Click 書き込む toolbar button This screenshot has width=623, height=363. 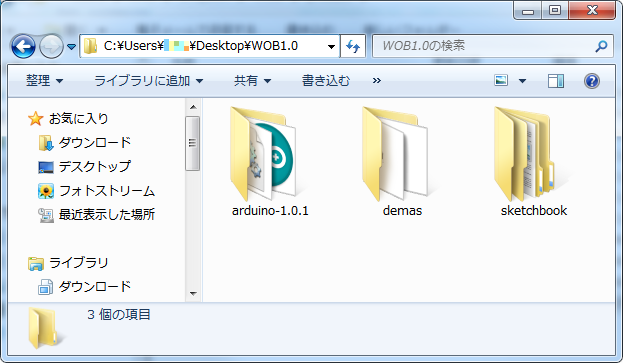coord(326,81)
